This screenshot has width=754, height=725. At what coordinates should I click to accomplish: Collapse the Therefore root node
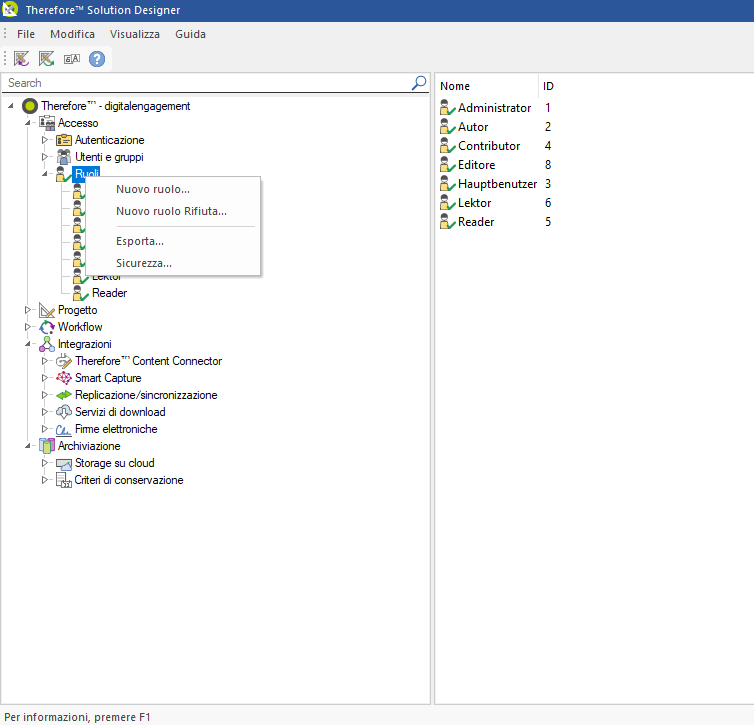pyautogui.click(x=11, y=106)
